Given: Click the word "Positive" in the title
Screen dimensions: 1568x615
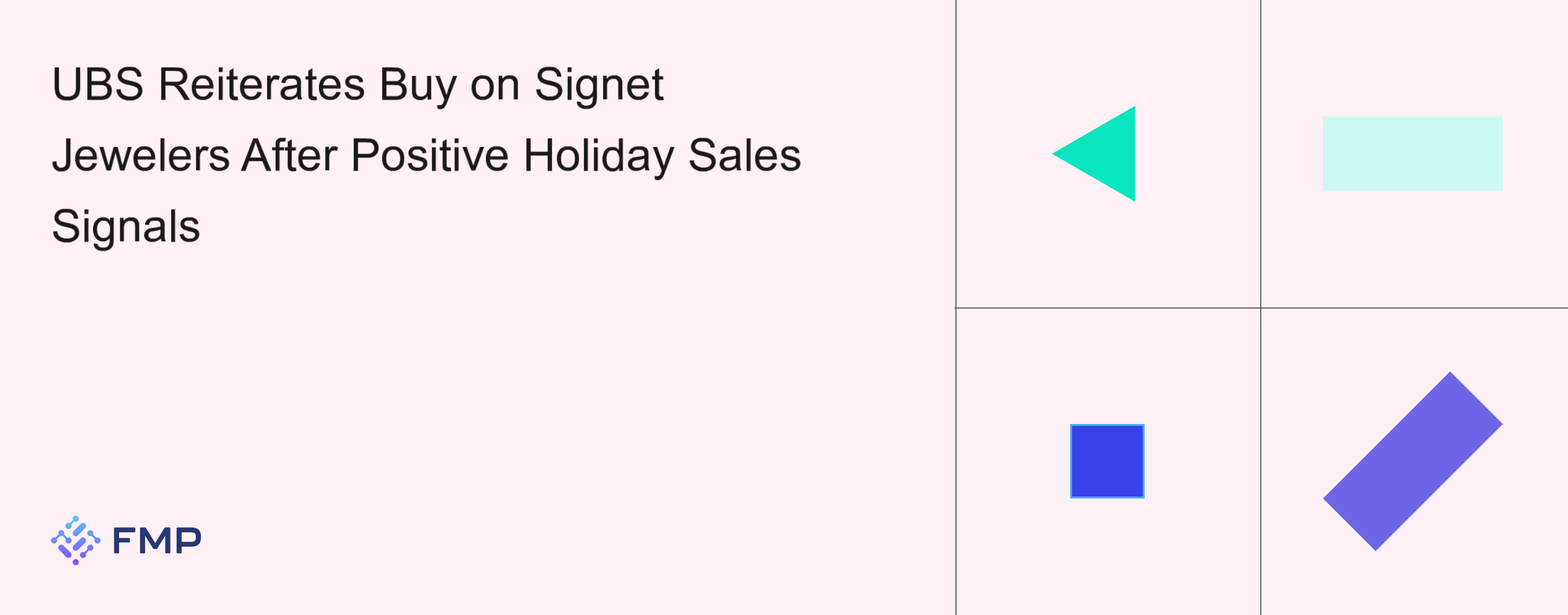Looking at the screenshot, I should [430, 156].
